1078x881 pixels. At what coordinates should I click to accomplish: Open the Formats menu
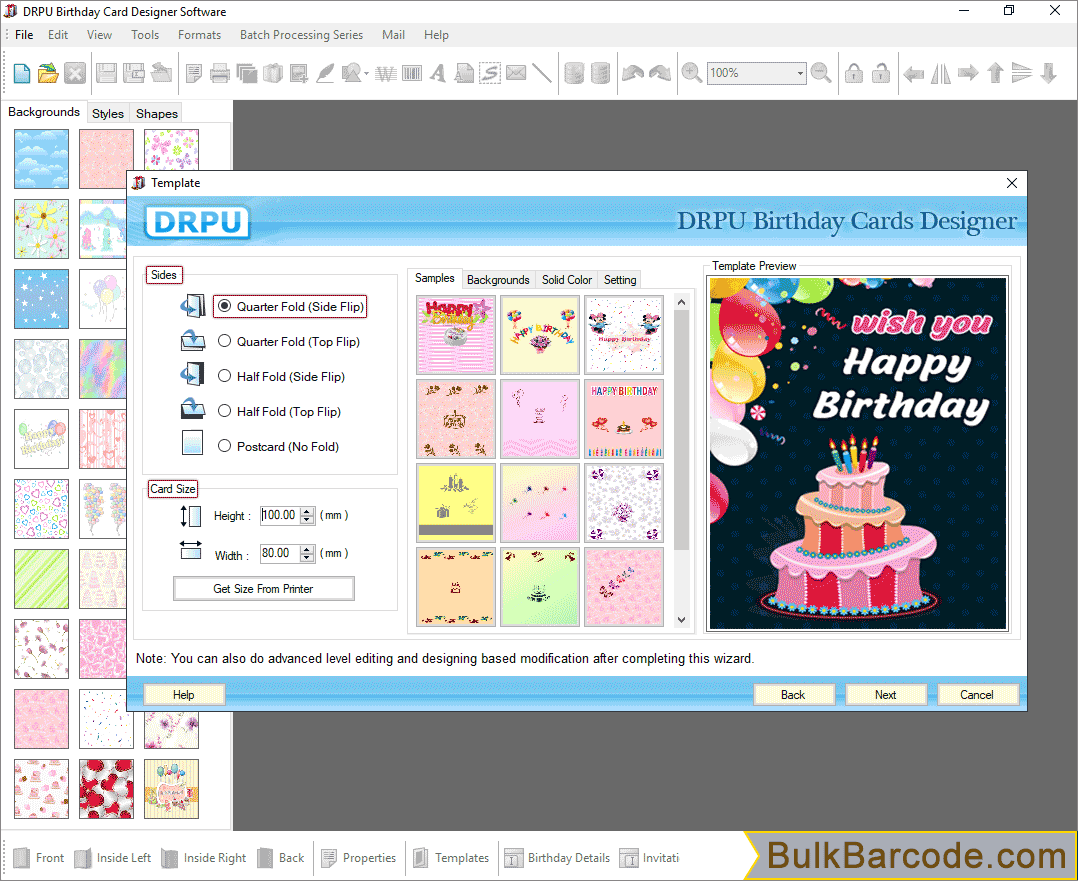[x=199, y=34]
